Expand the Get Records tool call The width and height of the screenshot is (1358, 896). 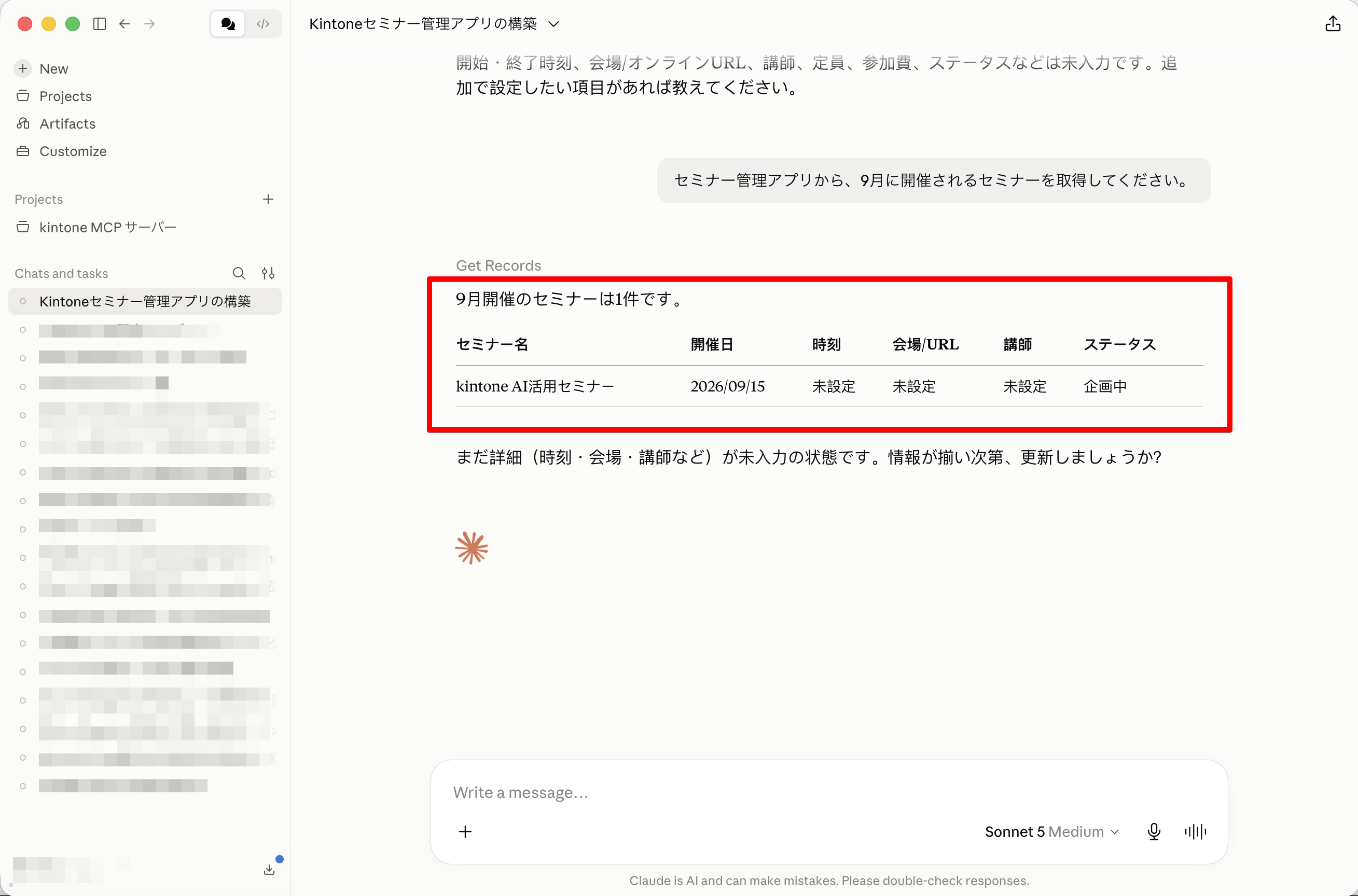point(498,265)
